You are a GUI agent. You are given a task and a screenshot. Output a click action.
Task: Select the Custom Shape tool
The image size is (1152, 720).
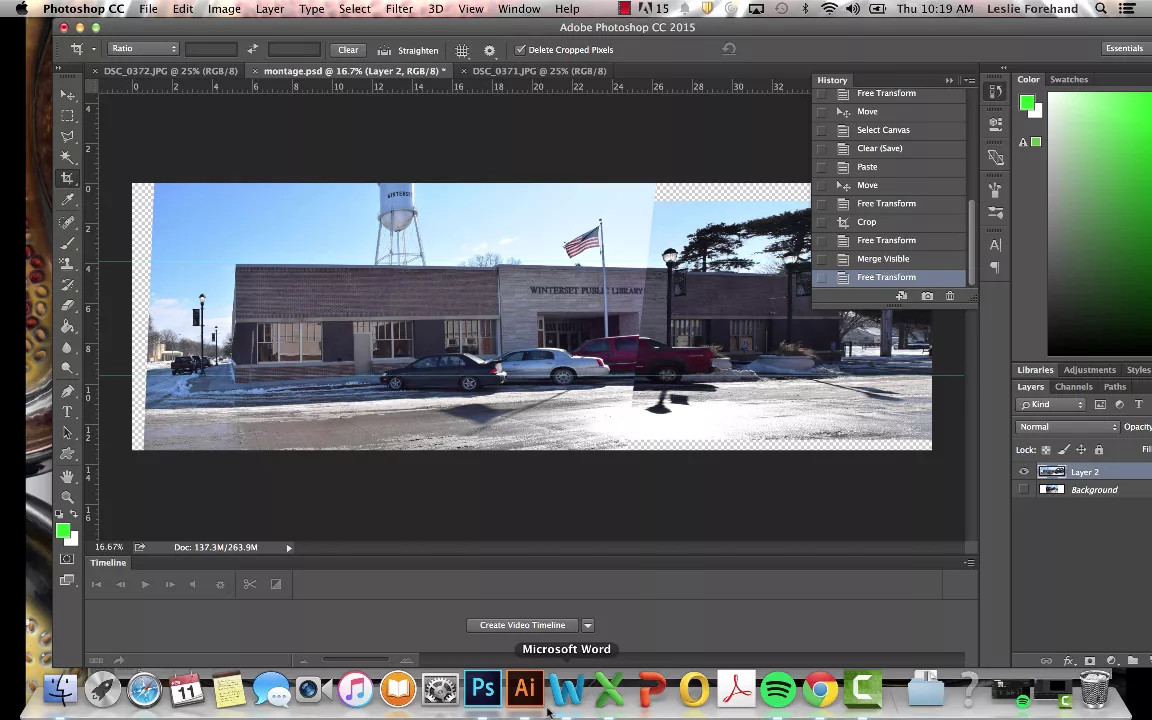tap(67, 453)
